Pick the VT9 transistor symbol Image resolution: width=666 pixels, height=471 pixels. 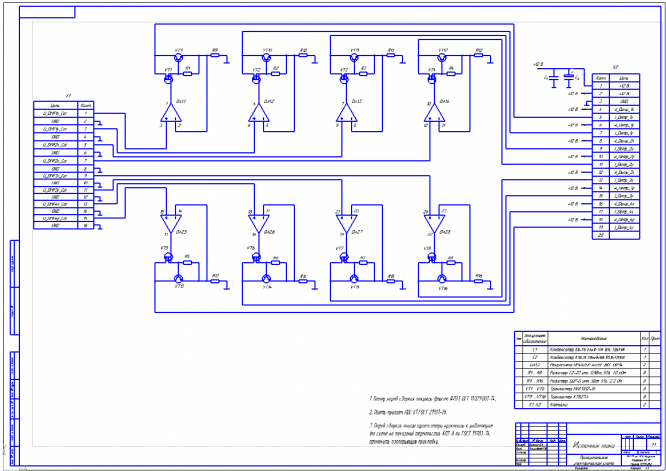[179, 57]
